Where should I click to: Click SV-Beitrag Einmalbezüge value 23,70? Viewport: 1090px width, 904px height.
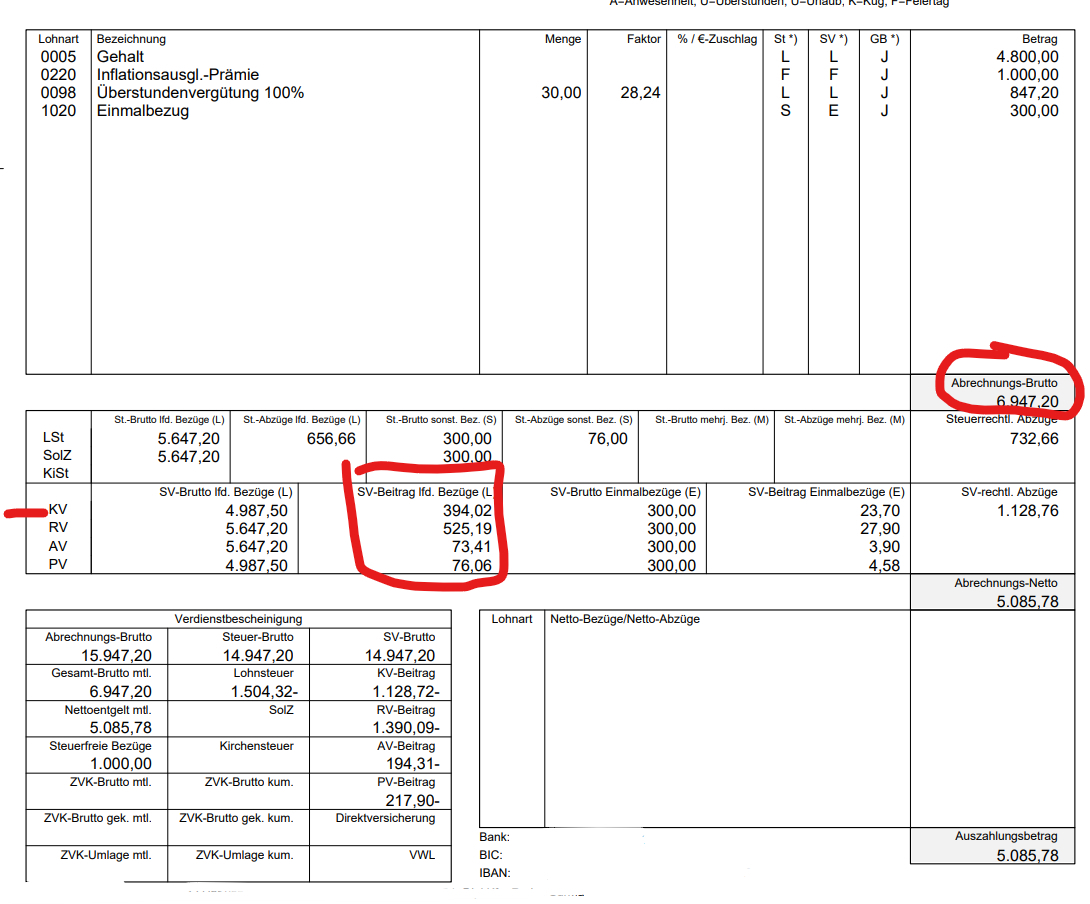880,511
